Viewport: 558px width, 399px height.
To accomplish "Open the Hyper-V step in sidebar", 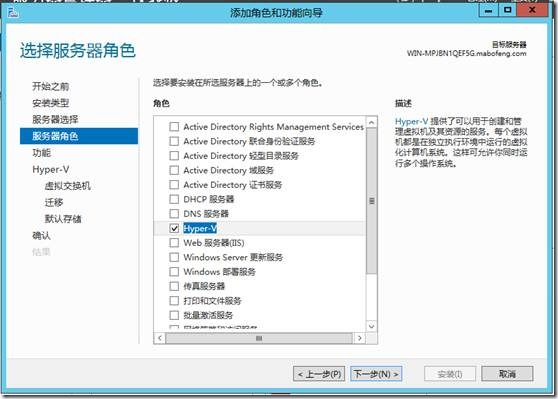I will pyautogui.click(x=51, y=169).
